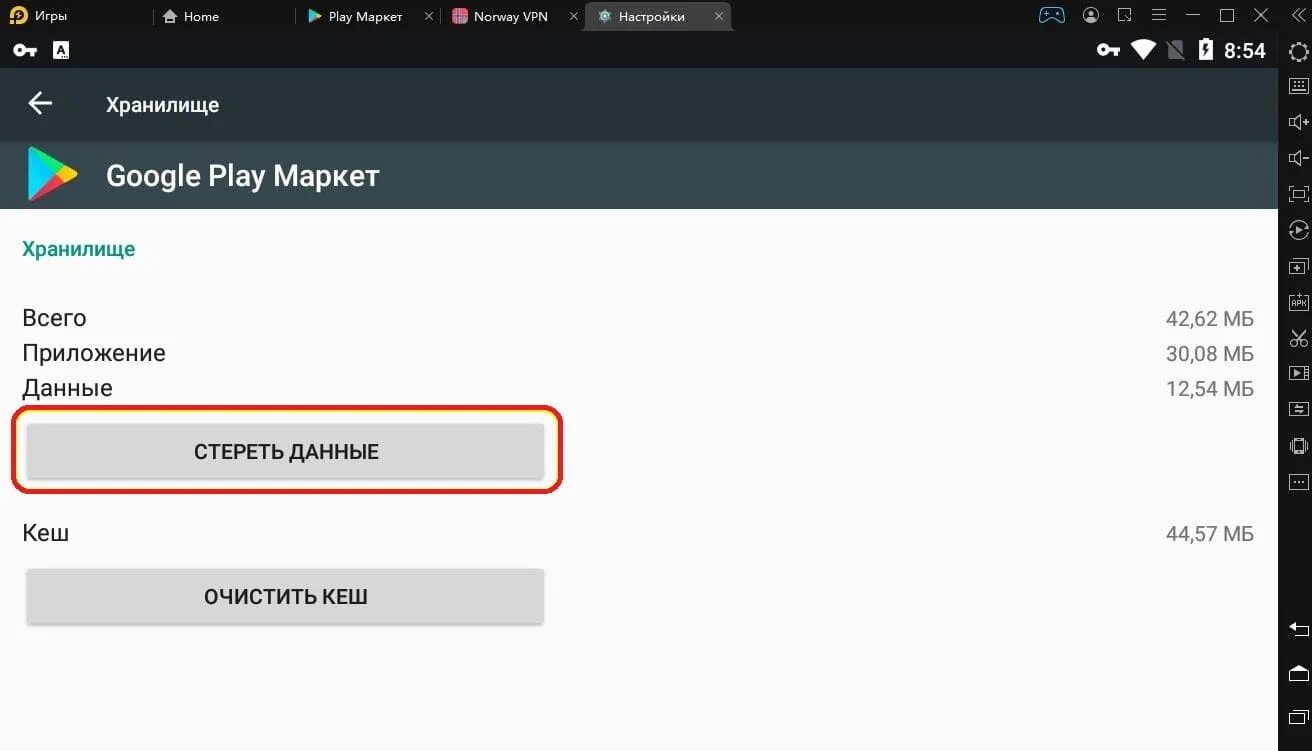The width and height of the screenshot is (1312, 751).
Task: Open gamepad icon in title bar
Action: point(1051,16)
